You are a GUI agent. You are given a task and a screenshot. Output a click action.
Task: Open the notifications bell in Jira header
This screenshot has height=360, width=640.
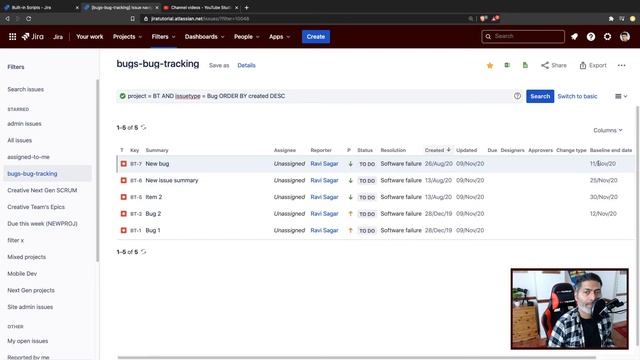click(x=574, y=37)
